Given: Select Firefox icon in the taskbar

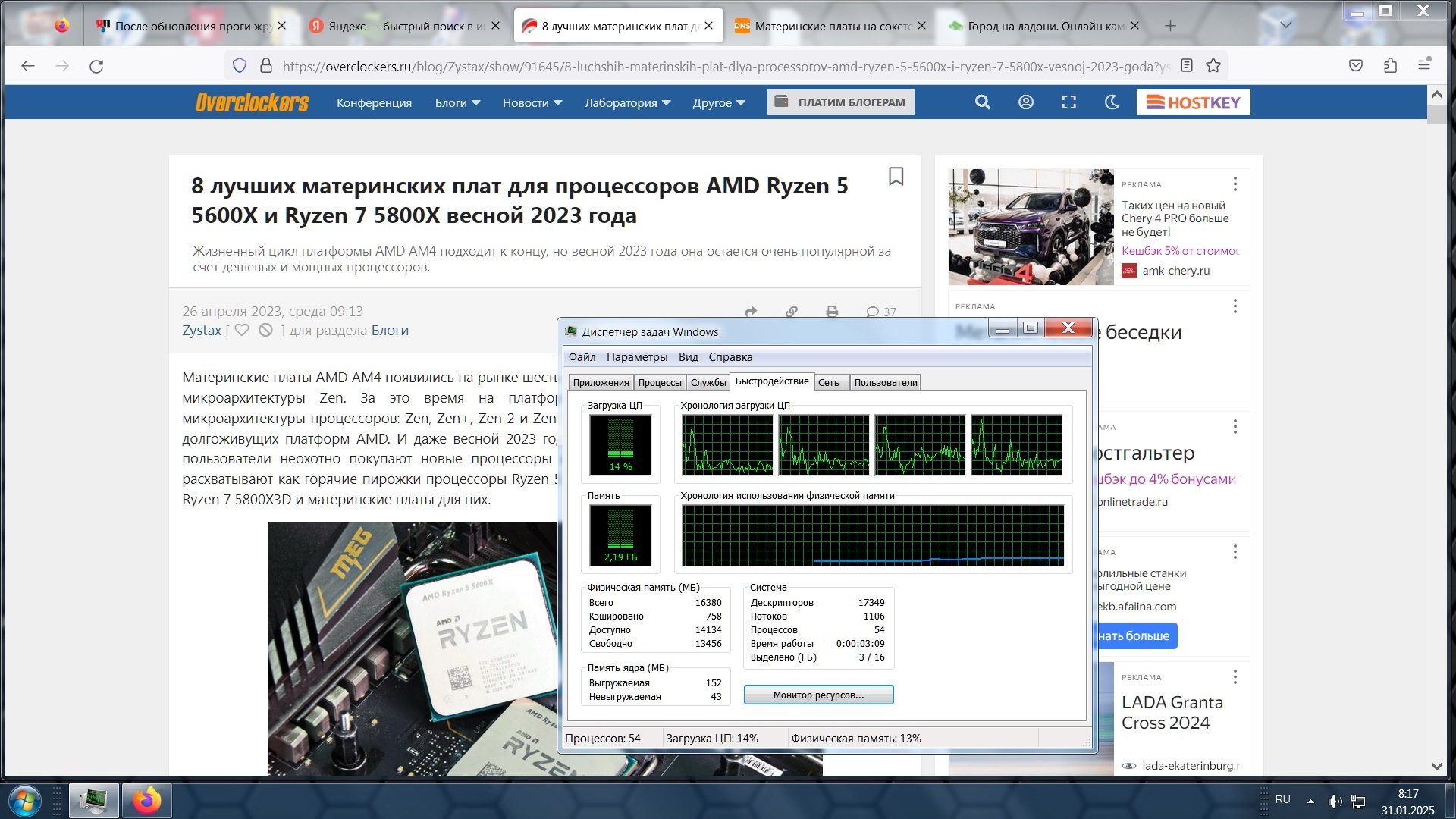Looking at the screenshot, I should point(147,801).
